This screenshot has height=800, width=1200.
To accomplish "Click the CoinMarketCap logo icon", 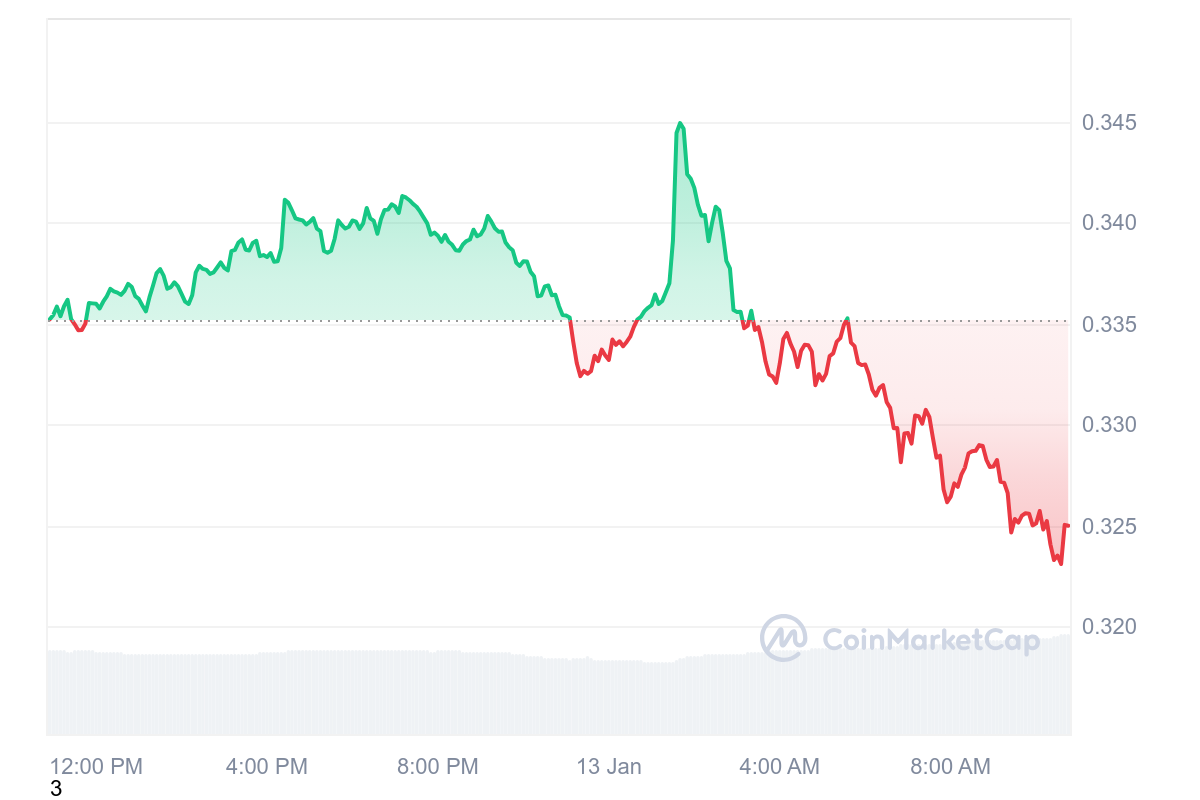I will 783,638.
